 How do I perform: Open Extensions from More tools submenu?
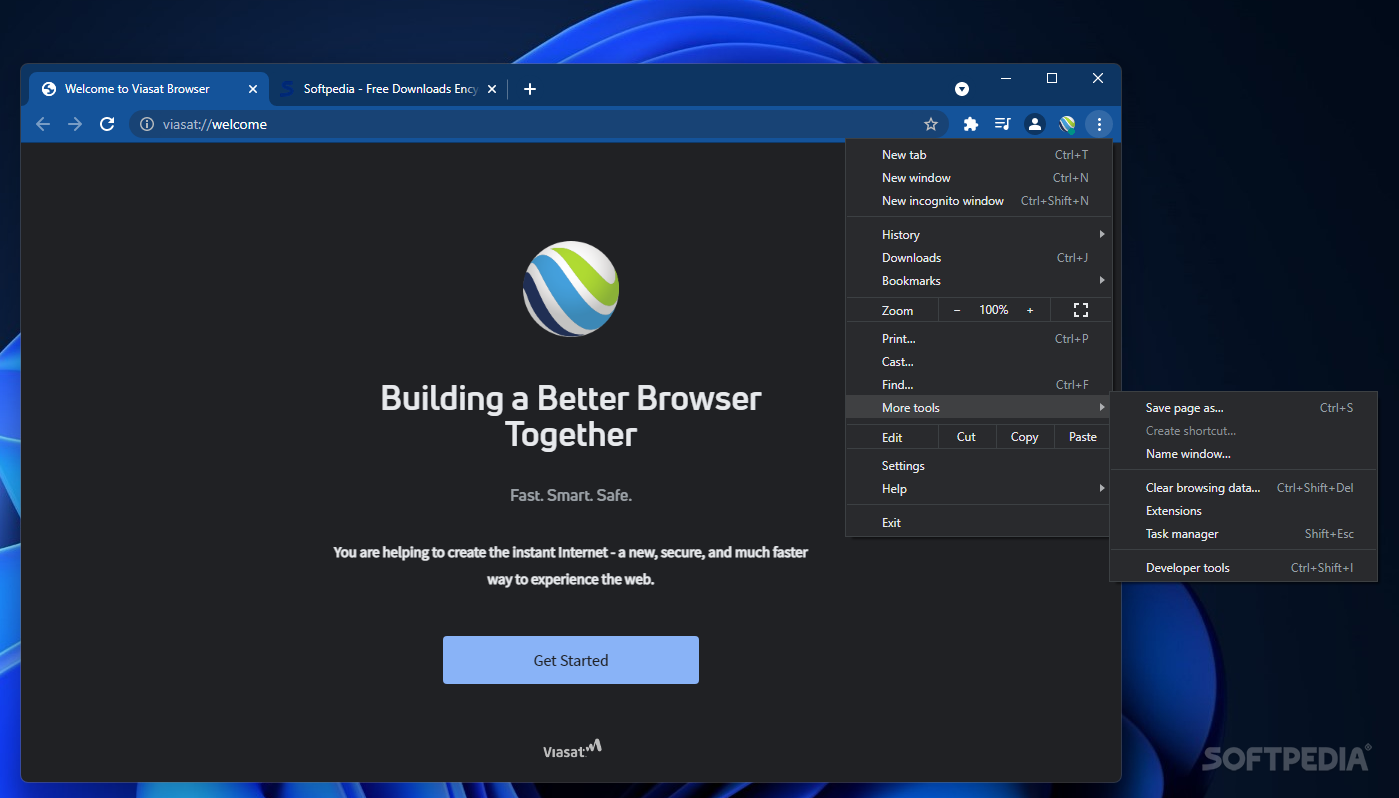[1244, 511]
